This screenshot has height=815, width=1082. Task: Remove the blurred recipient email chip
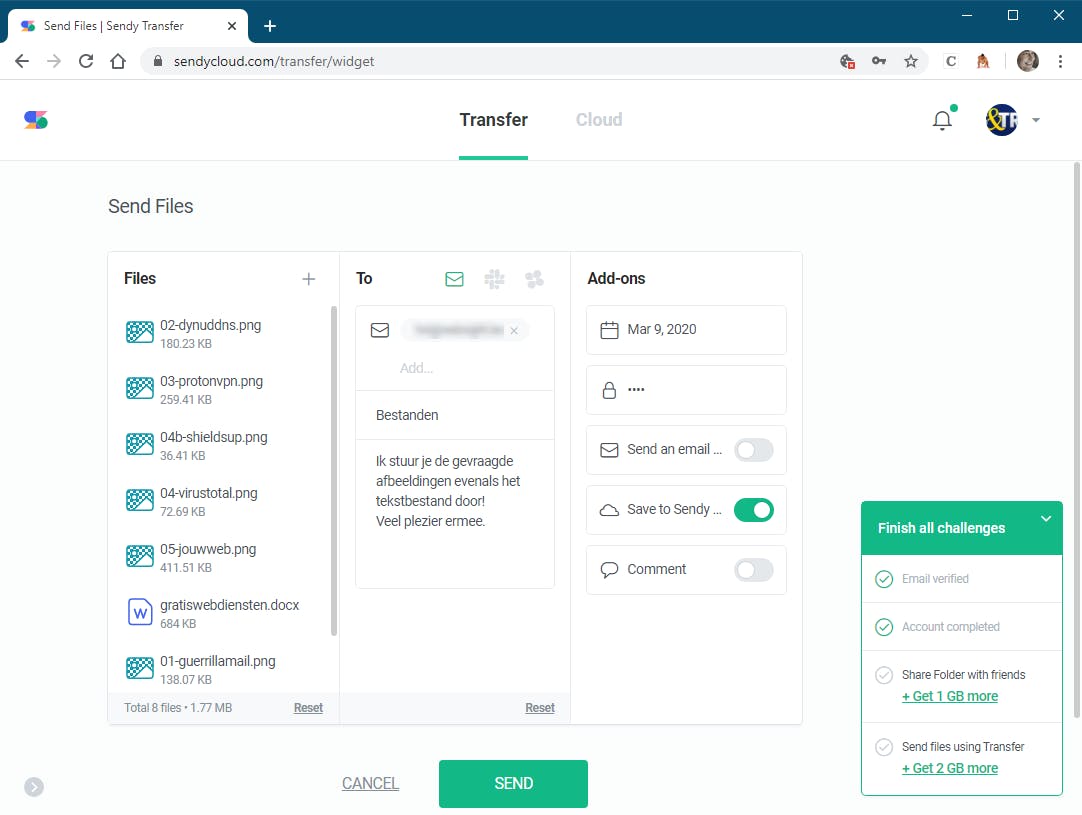point(514,331)
